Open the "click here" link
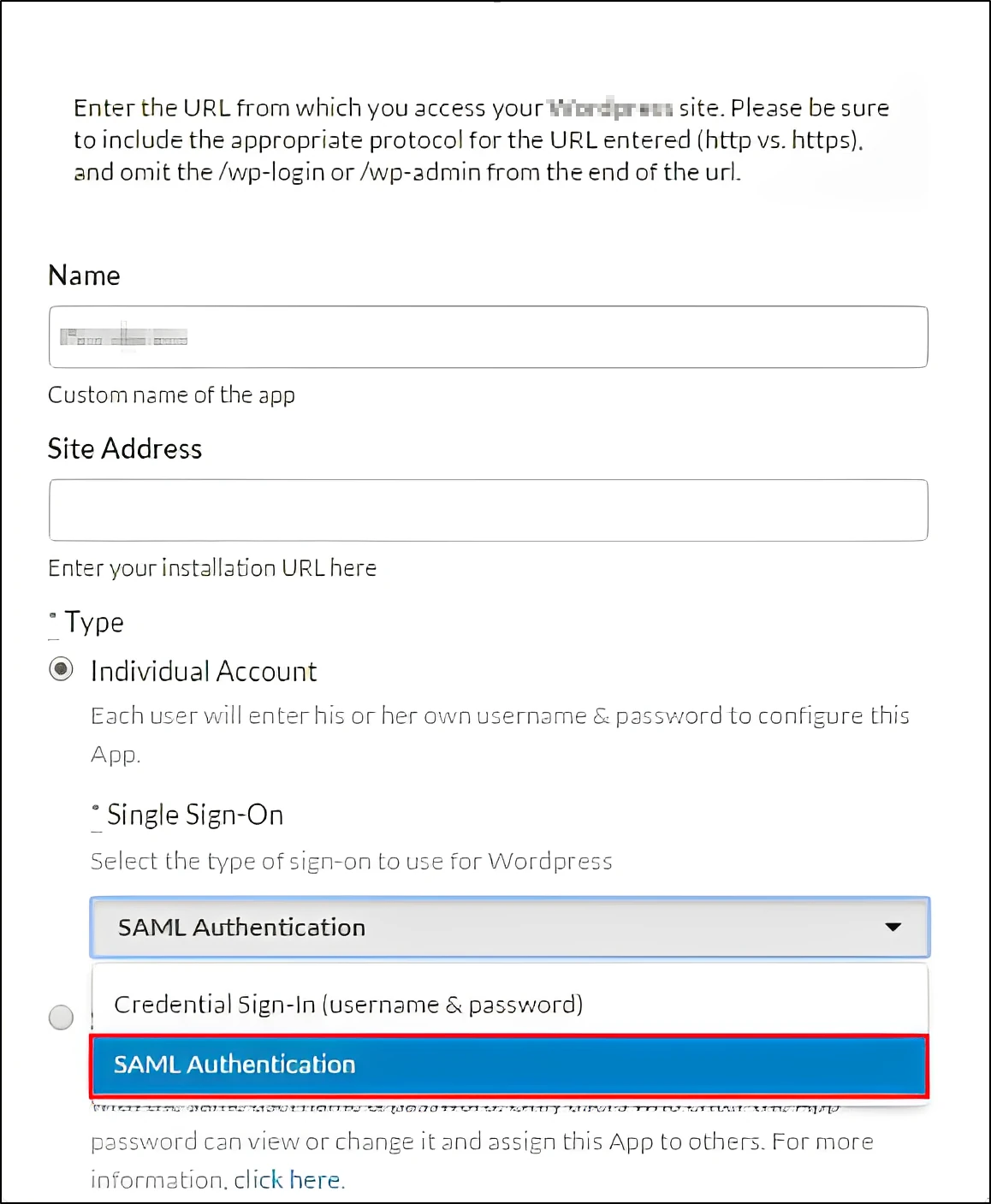 (x=286, y=1179)
